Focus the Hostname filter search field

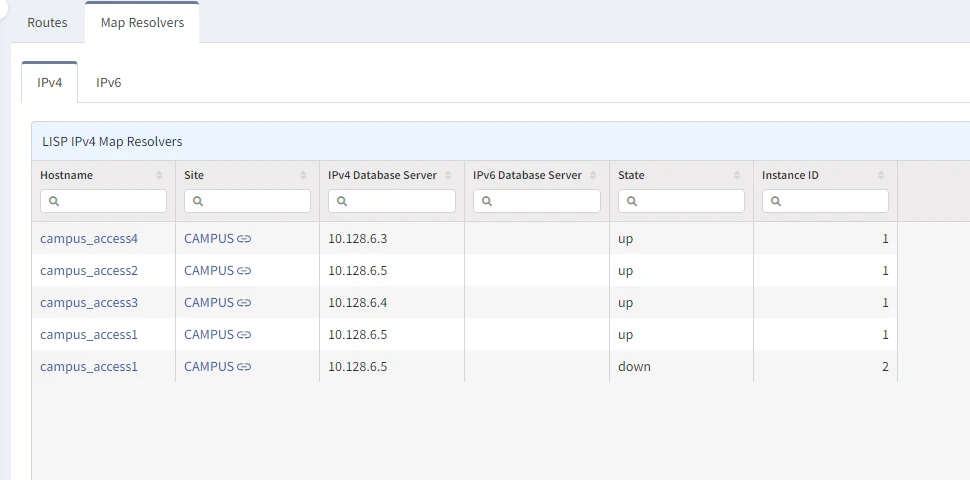(x=104, y=201)
